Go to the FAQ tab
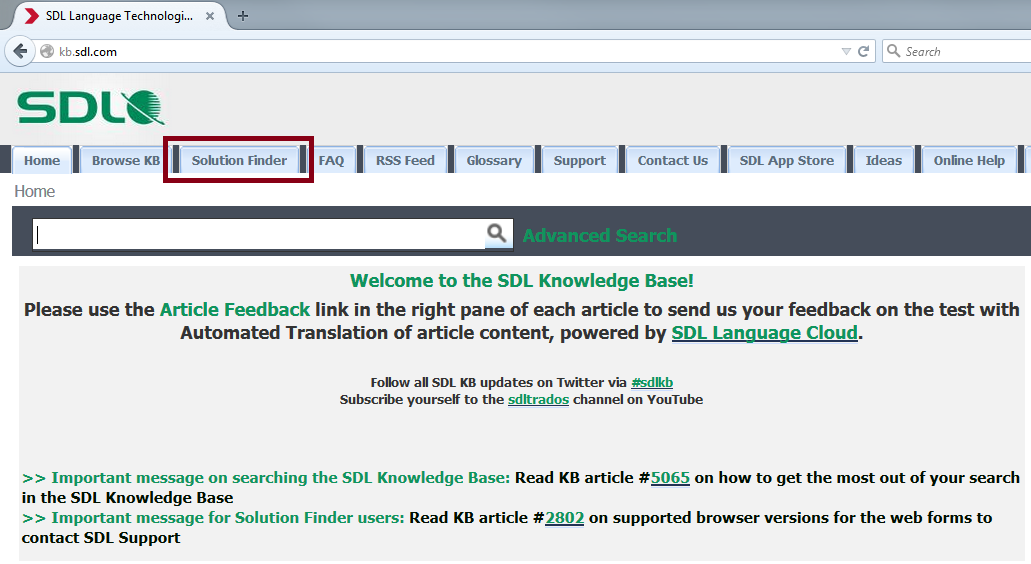 [x=331, y=160]
